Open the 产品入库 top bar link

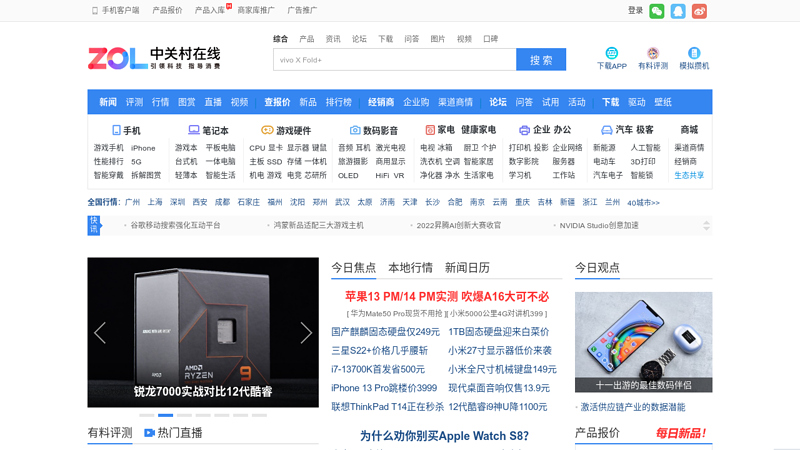coord(210,10)
